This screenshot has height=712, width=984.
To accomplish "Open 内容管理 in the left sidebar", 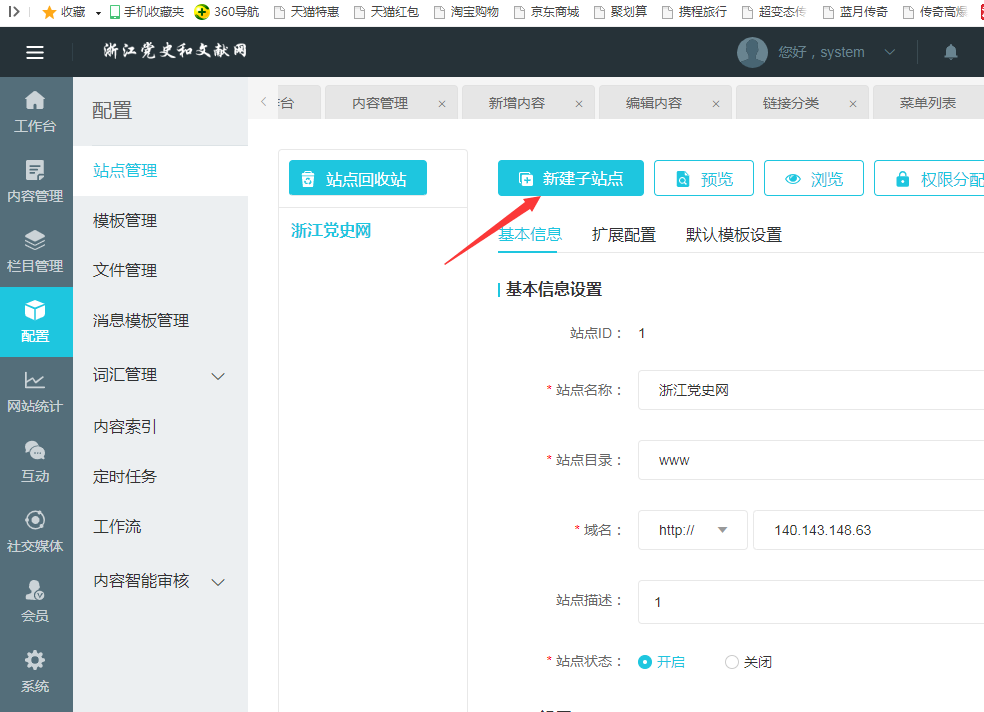I will (x=35, y=181).
